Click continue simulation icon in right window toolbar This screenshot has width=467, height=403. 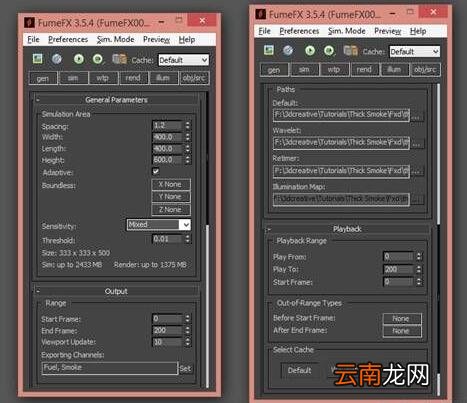tap(329, 51)
